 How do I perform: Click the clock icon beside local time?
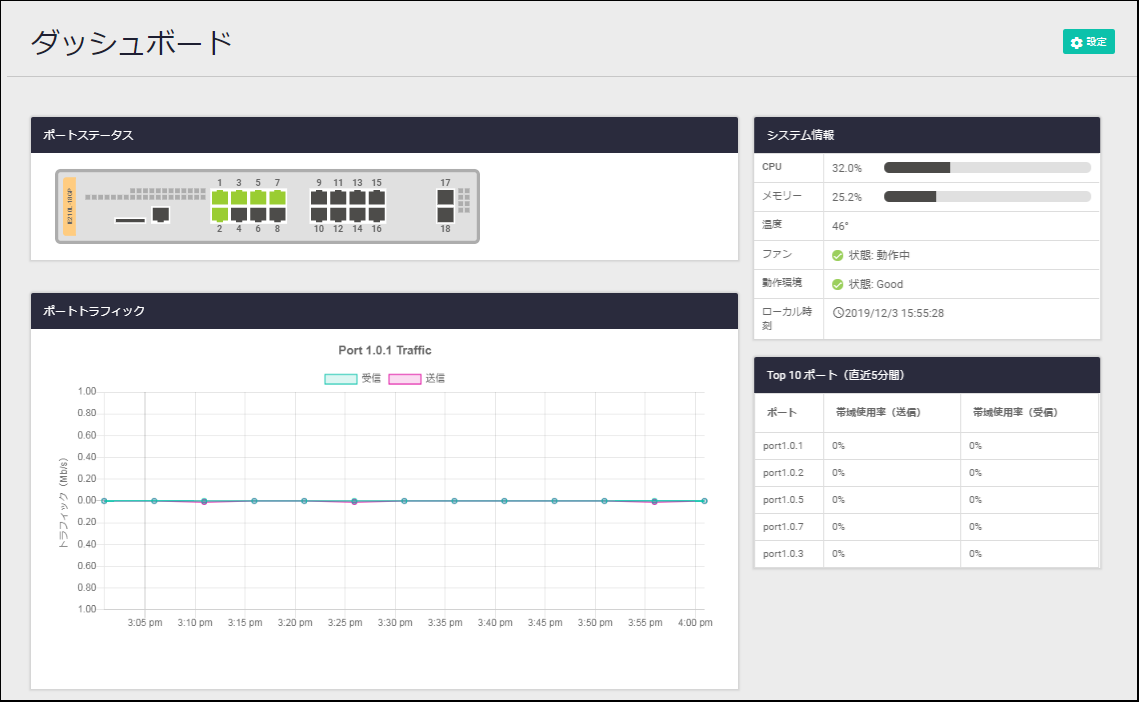[x=838, y=313]
